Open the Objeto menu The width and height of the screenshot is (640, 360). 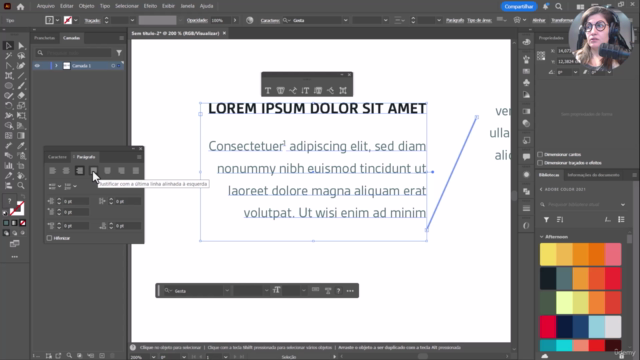[86, 6]
